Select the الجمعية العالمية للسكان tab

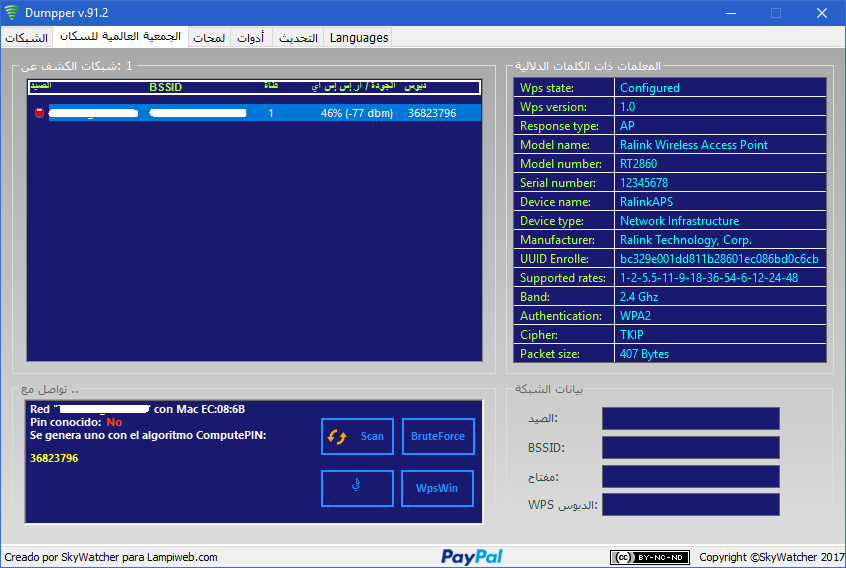tap(120, 36)
